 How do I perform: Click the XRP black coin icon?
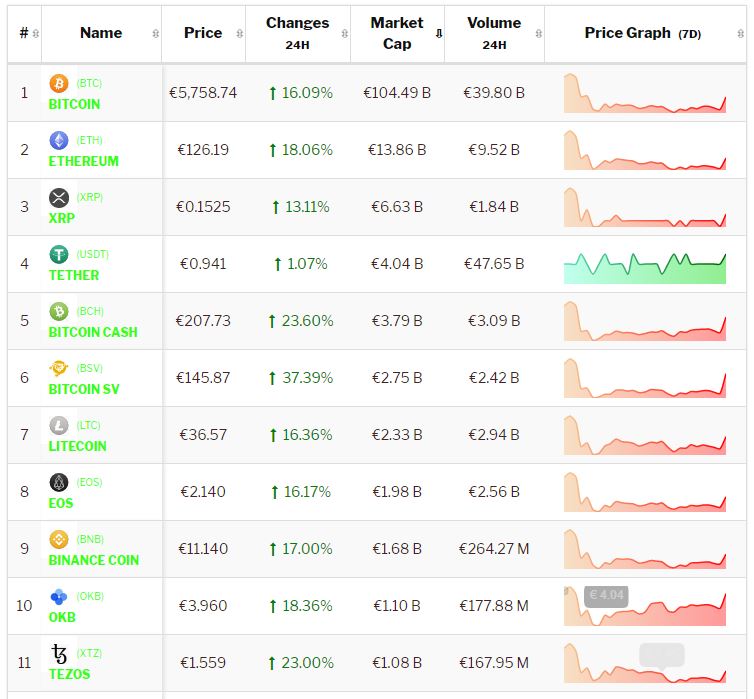pos(58,197)
